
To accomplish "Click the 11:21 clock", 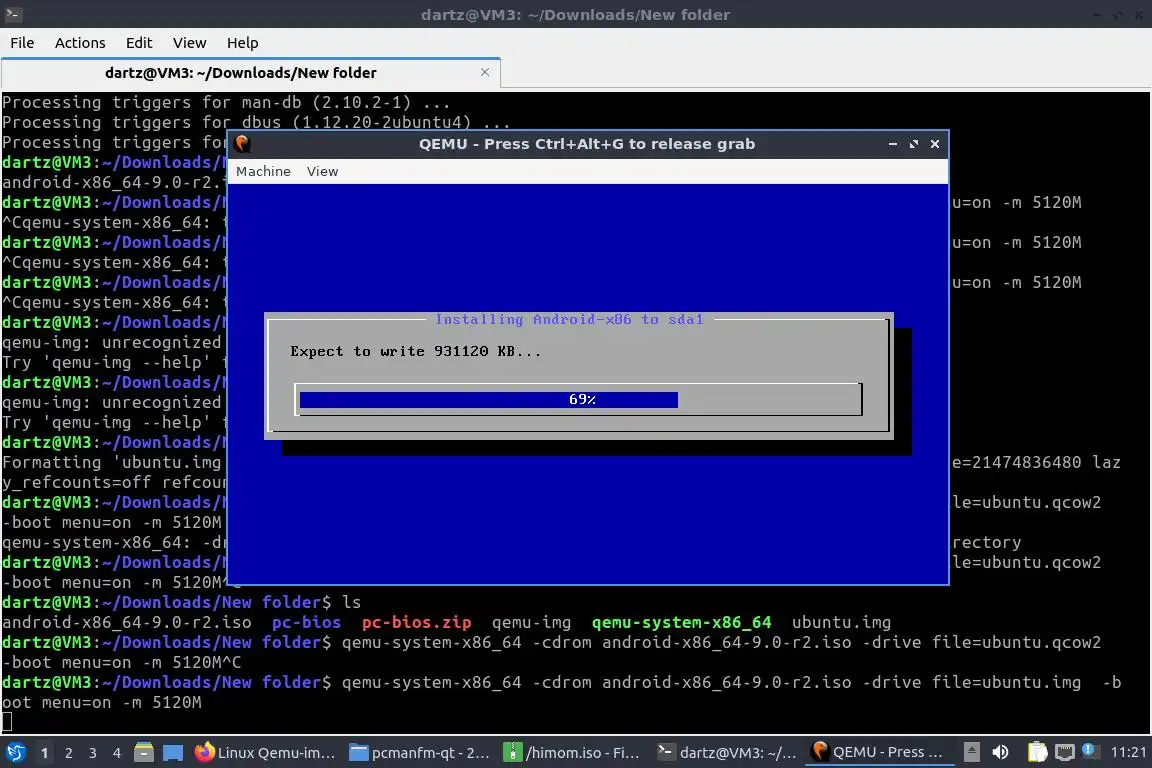I will [1128, 752].
